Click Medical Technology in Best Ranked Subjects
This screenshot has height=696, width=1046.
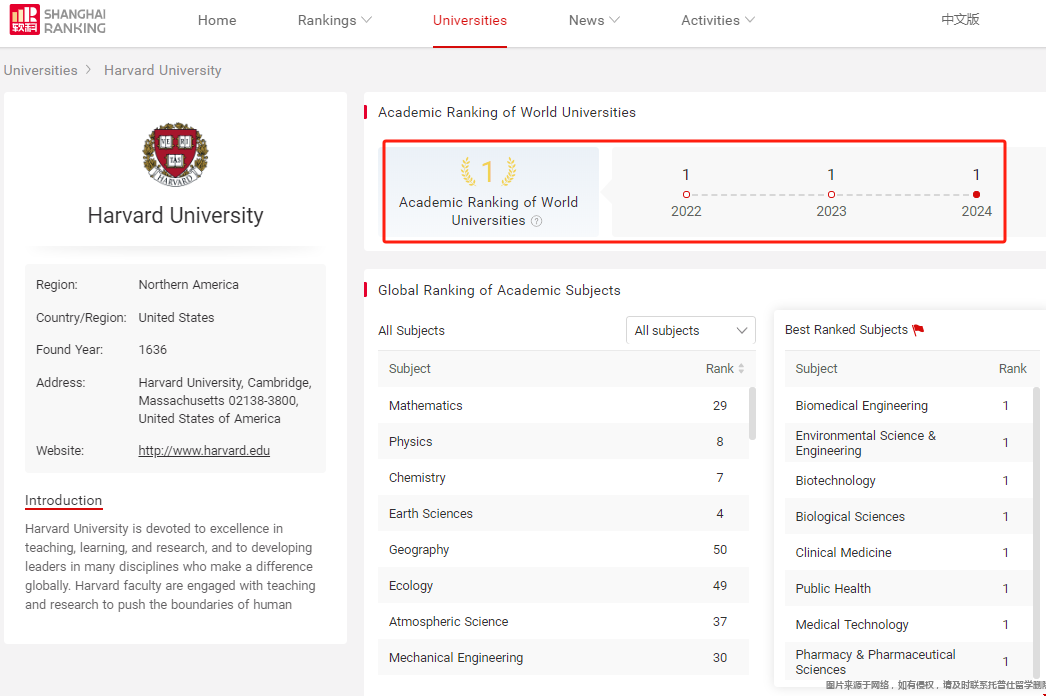coord(908,625)
